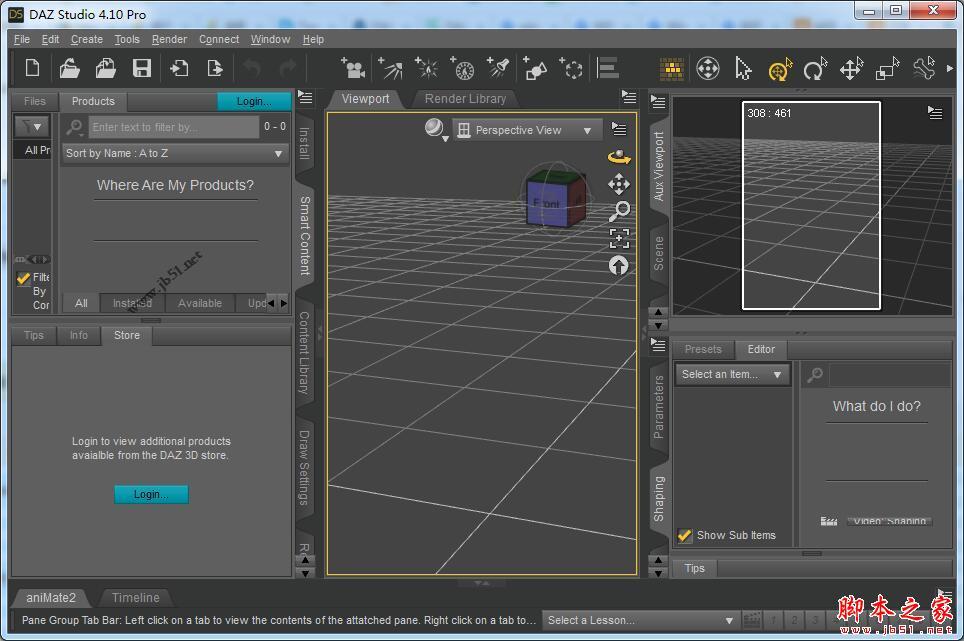Click the Login button beside Products tab

coord(254,101)
